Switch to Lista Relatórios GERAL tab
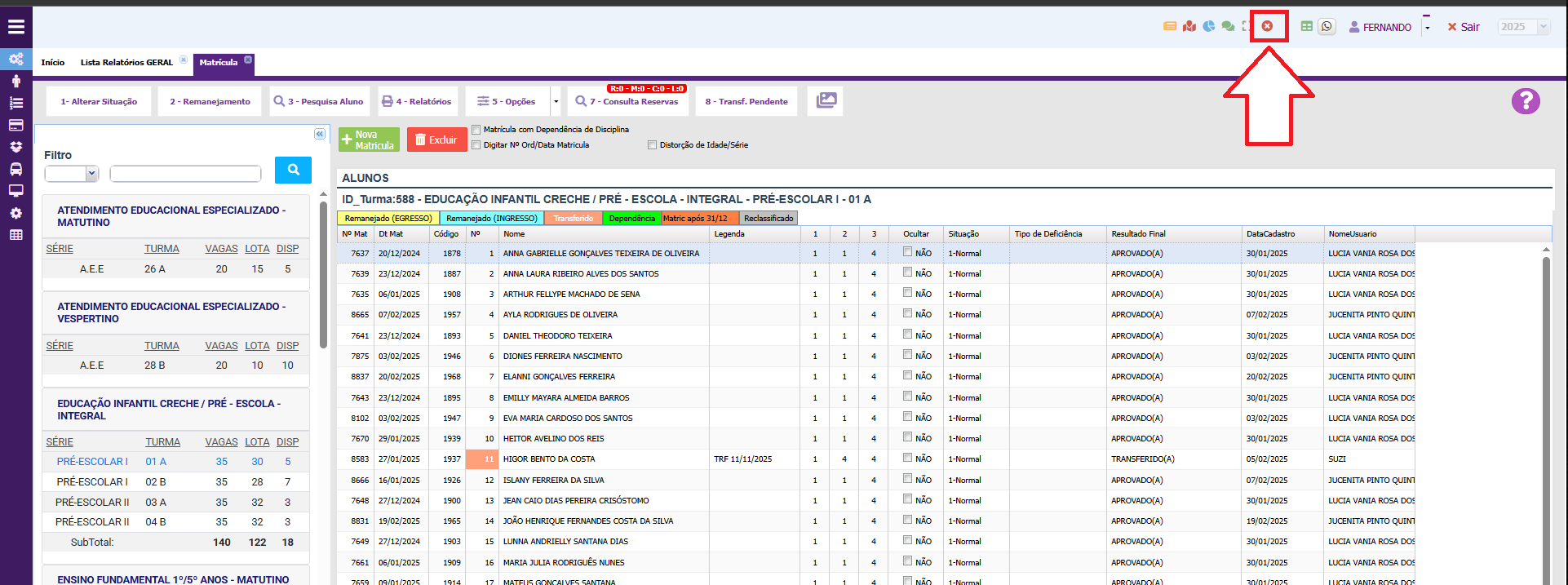1568x585 pixels. pyautogui.click(x=126, y=63)
